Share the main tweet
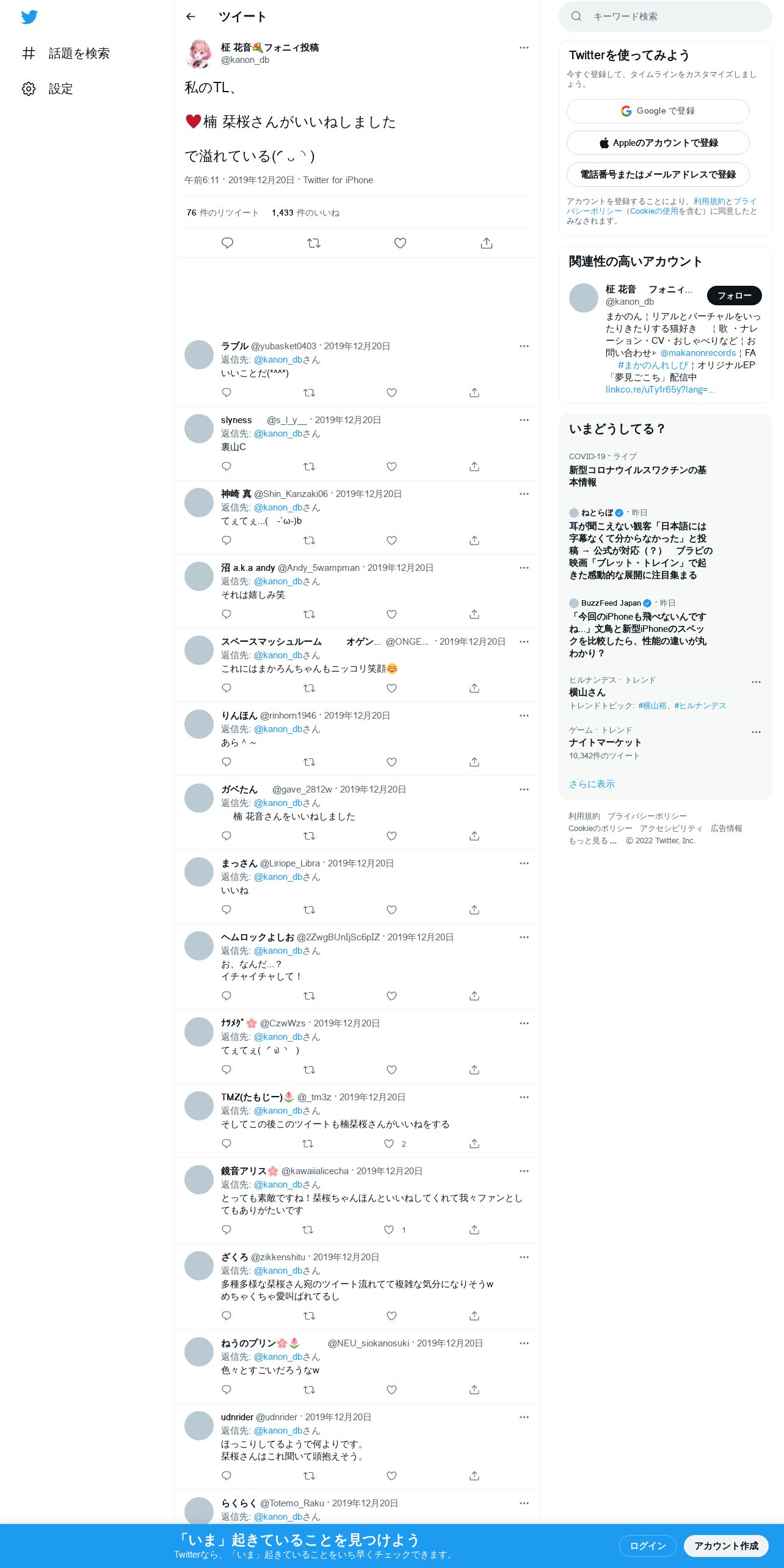 click(487, 243)
